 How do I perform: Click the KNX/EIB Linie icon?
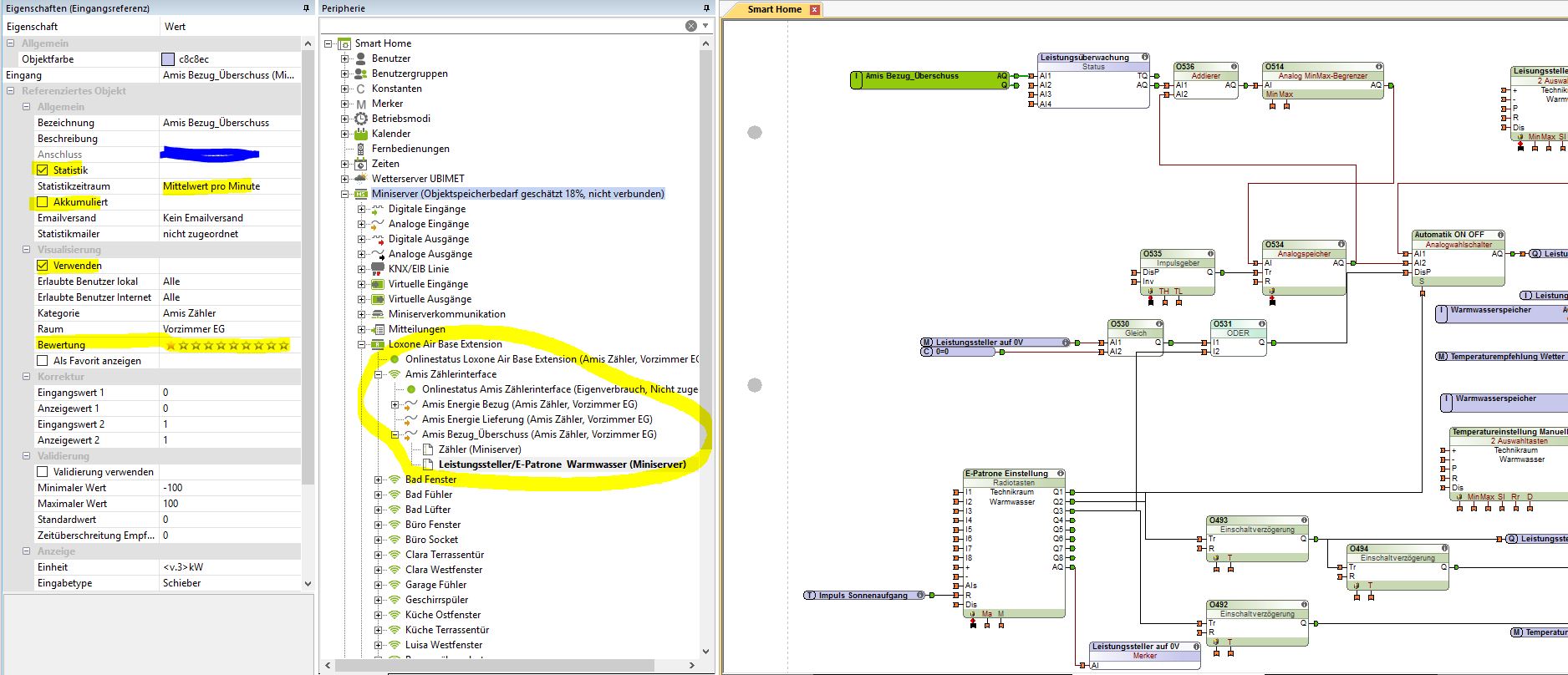pyautogui.click(x=378, y=269)
